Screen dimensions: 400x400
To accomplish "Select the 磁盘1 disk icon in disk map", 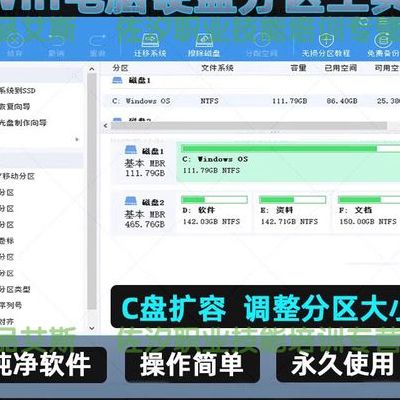I will (x=131, y=150).
